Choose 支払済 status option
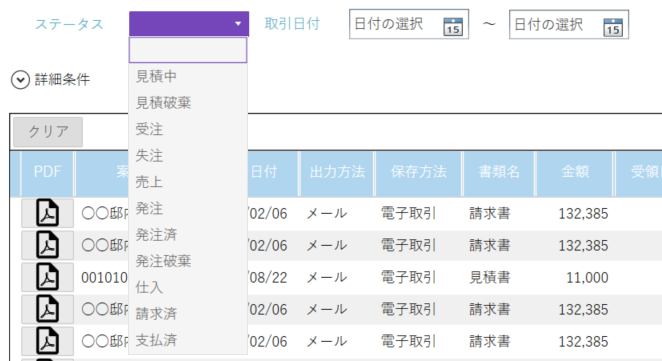This screenshot has width=662, height=361. [188, 340]
